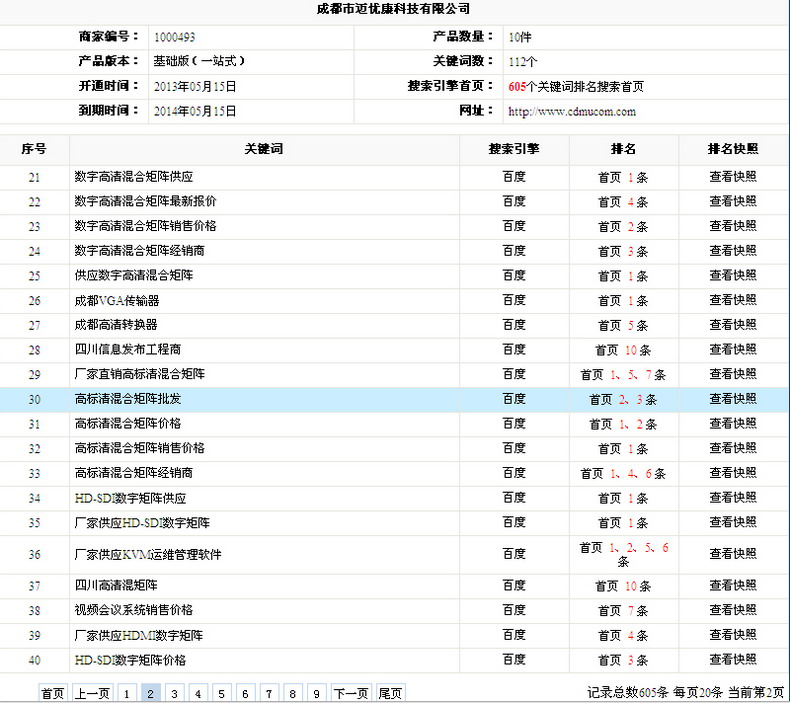Go to pagination page 7
This screenshot has width=790, height=703.
(x=269, y=693)
